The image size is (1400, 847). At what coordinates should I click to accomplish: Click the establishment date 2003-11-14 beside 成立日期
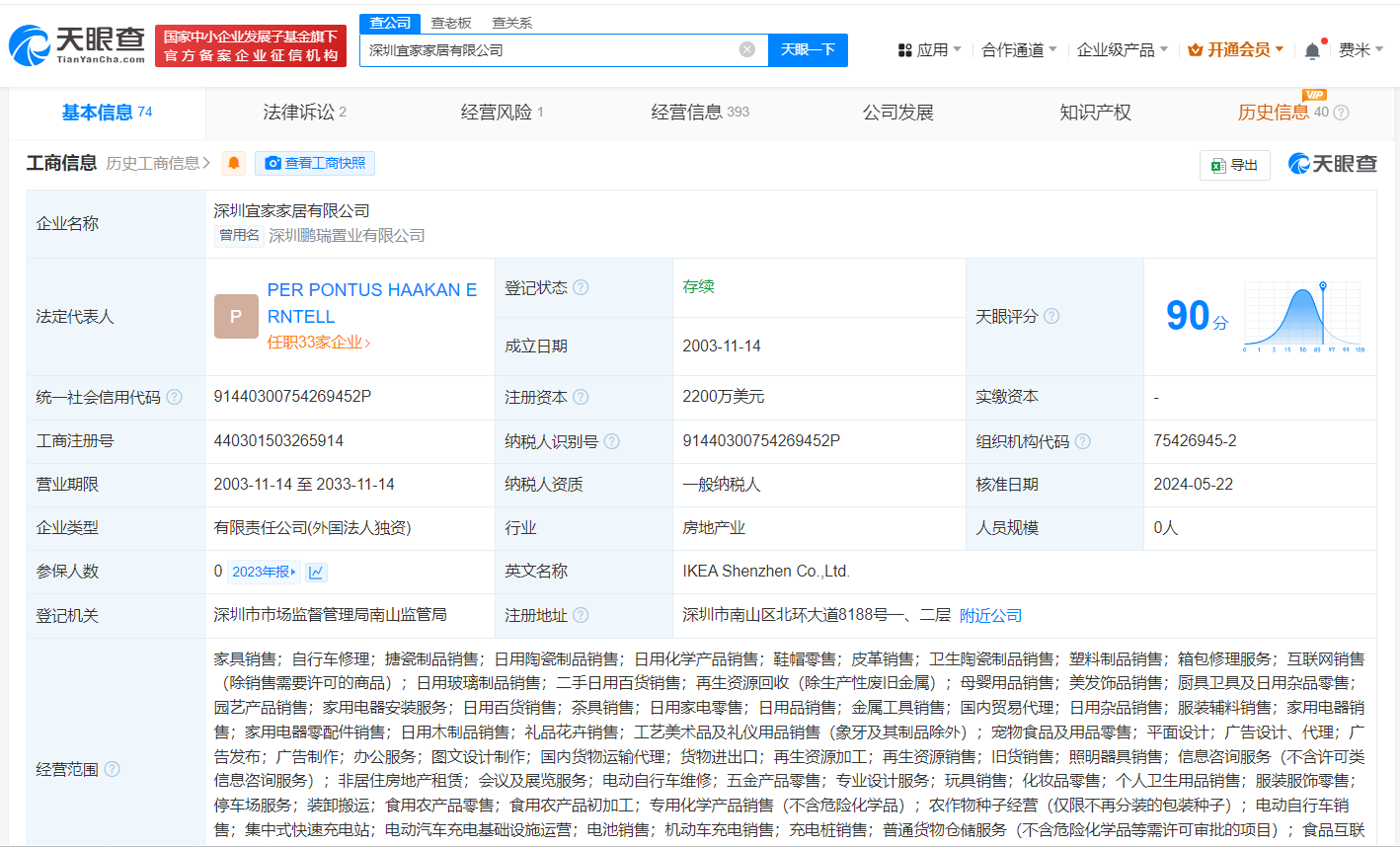pos(722,346)
